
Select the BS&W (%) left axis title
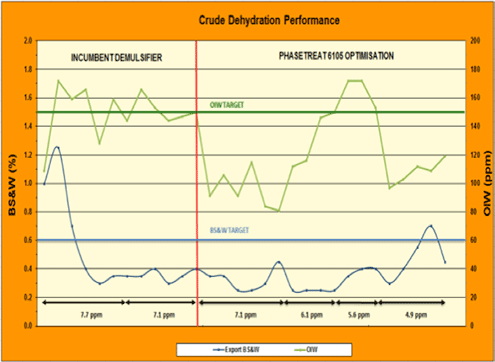(12, 185)
